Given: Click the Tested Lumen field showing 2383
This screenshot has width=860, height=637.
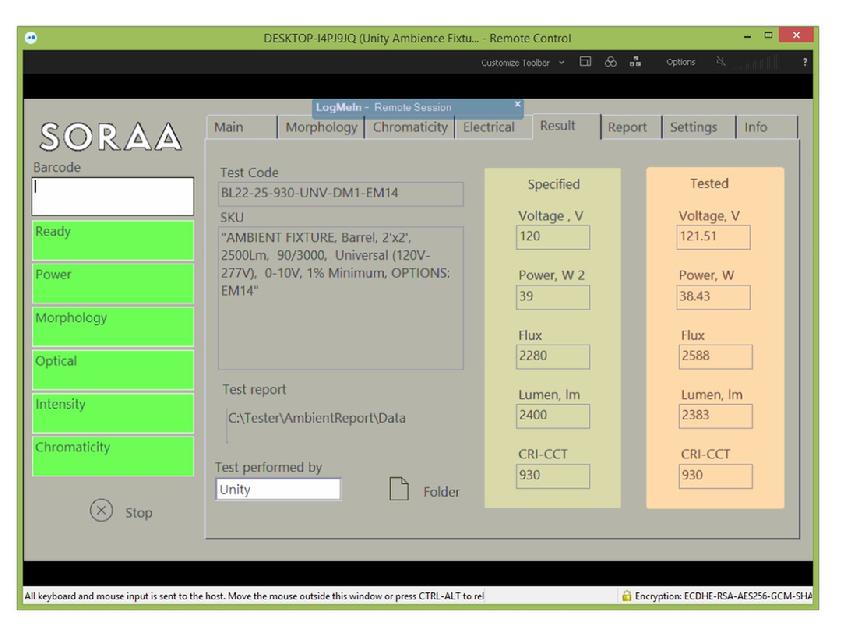Looking at the screenshot, I should pyautogui.click(x=716, y=416).
